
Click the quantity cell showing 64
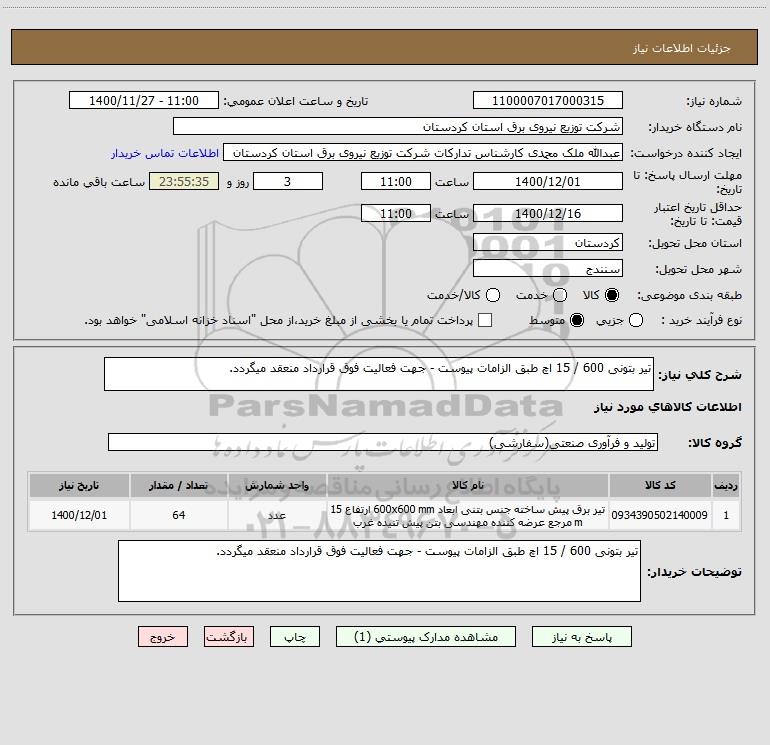[x=179, y=515]
